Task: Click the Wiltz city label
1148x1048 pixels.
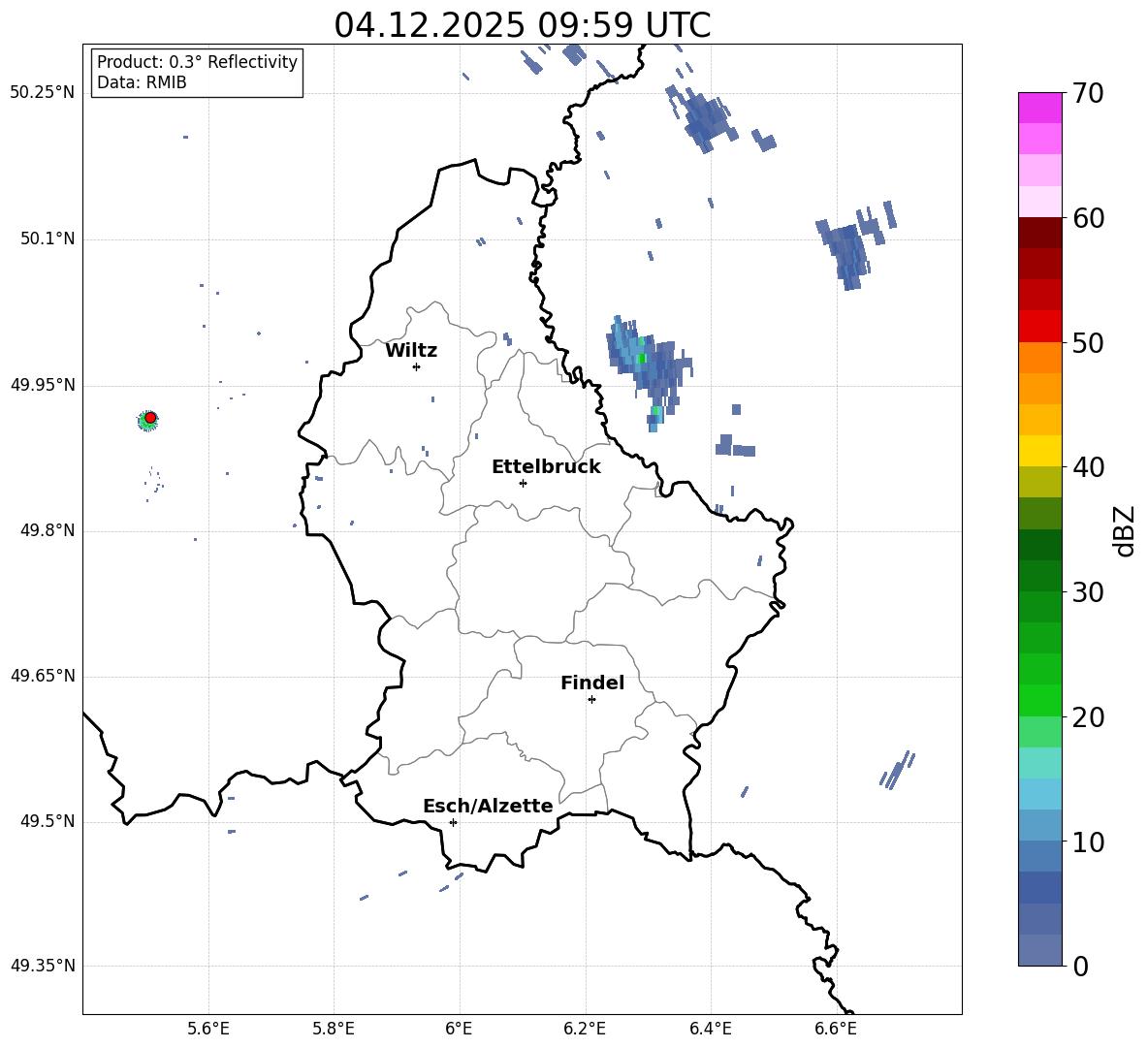Action: click(x=411, y=351)
